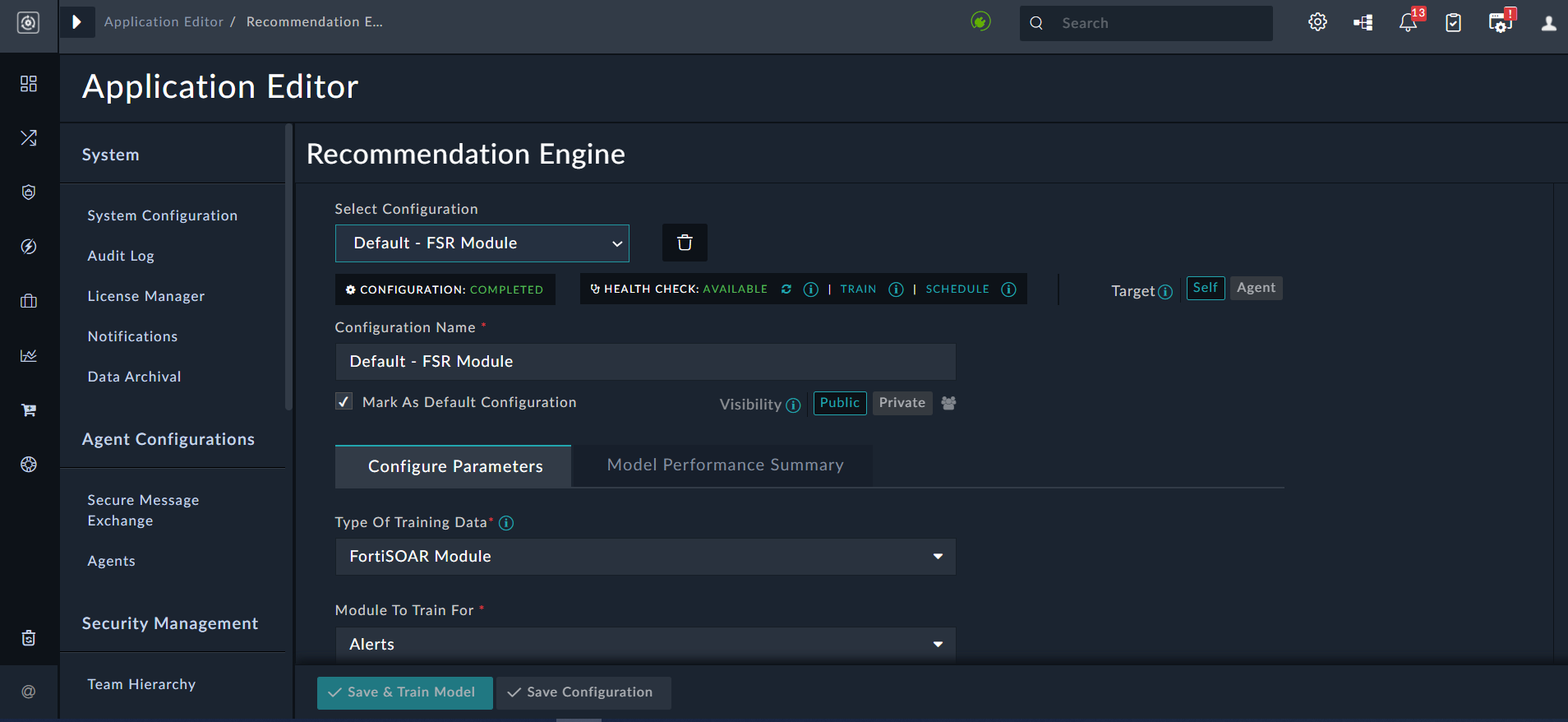1568x722 pixels.
Task: Open the Module To Train For dropdown
Action: pyautogui.click(x=645, y=645)
